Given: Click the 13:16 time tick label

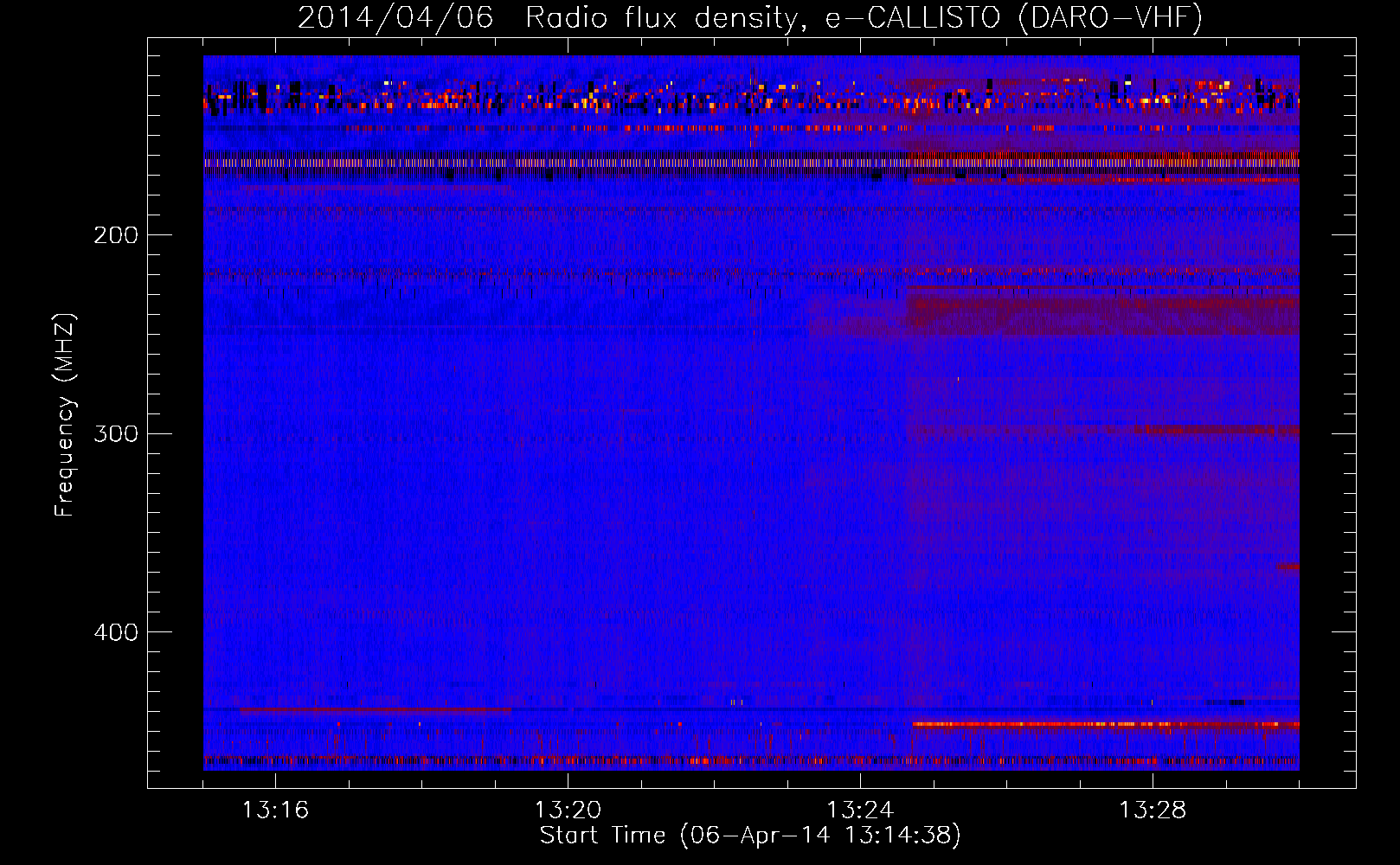Looking at the screenshot, I should pyautogui.click(x=275, y=810).
